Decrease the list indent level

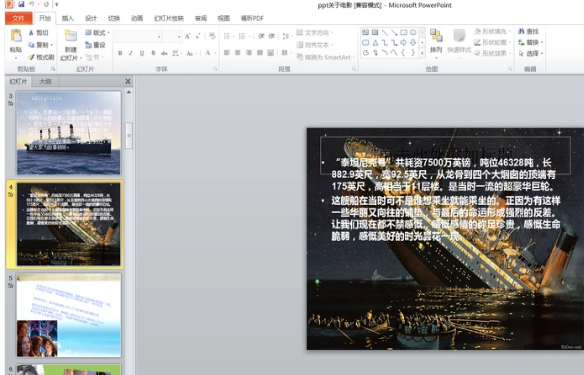(261, 36)
